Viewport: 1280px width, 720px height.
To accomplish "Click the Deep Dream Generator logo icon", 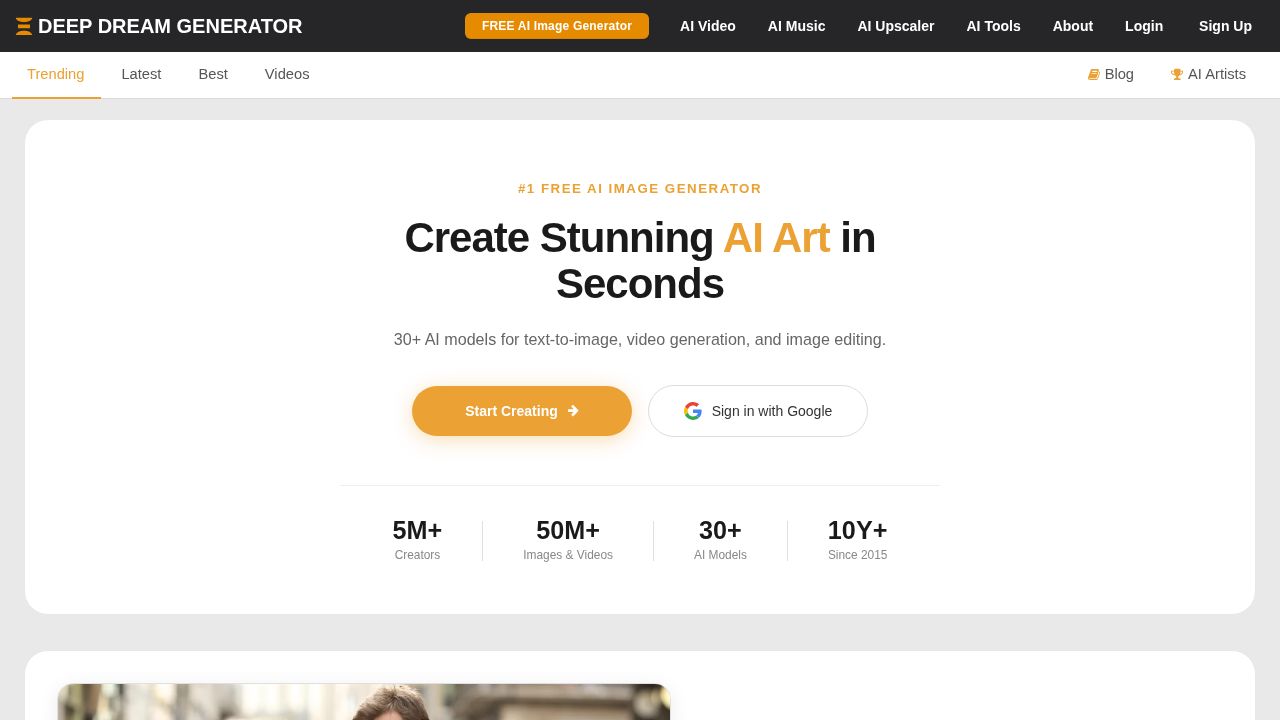I will pos(24,26).
